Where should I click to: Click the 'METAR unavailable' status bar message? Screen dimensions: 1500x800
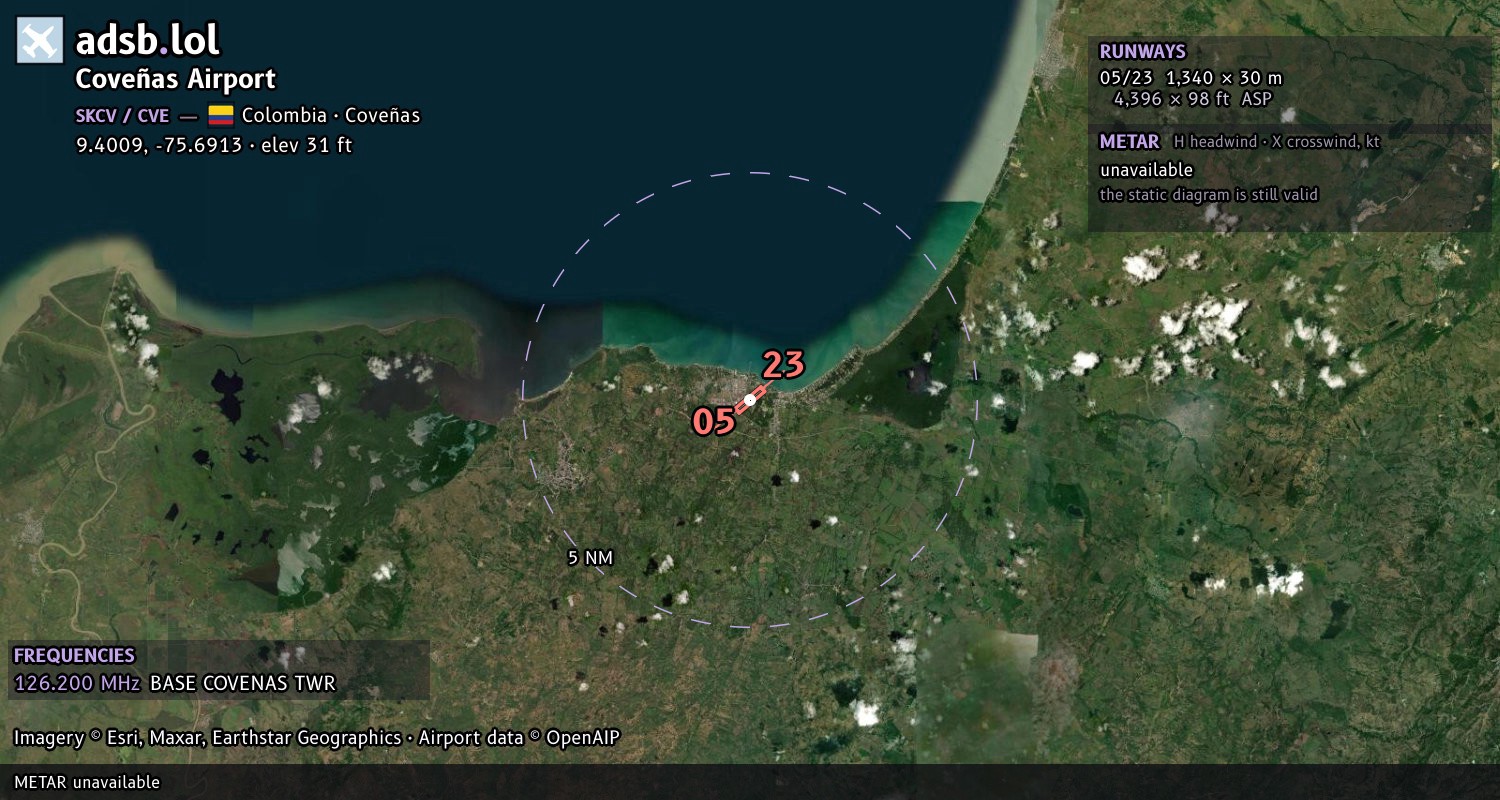point(87,782)
